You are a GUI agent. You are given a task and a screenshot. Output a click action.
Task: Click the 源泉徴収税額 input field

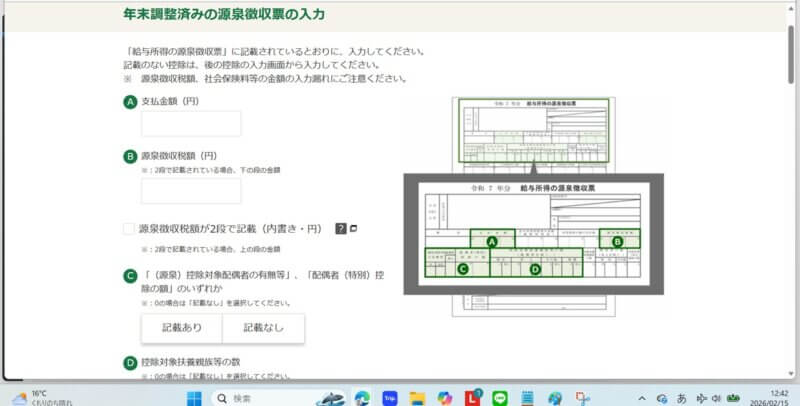click(191, 191)
